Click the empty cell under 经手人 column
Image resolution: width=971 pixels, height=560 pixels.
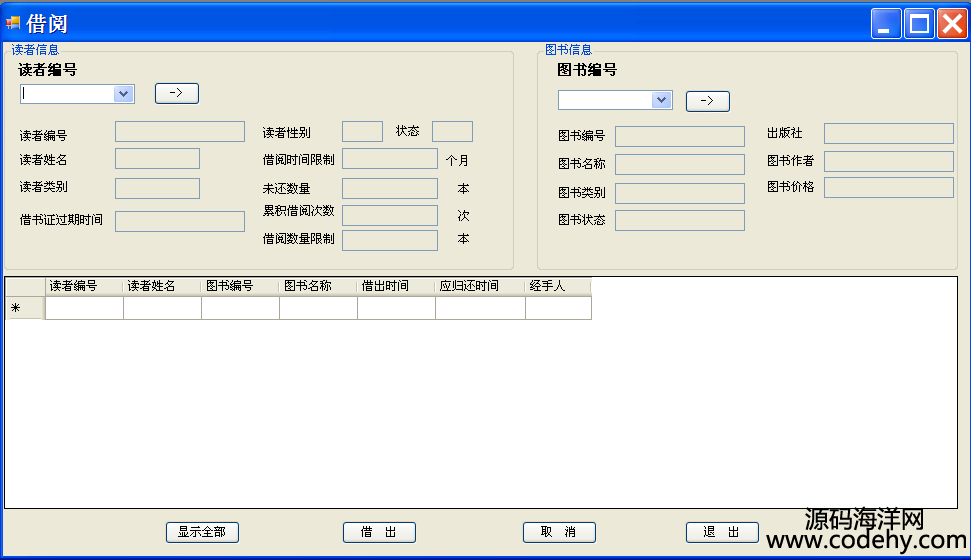pos(559,308)
